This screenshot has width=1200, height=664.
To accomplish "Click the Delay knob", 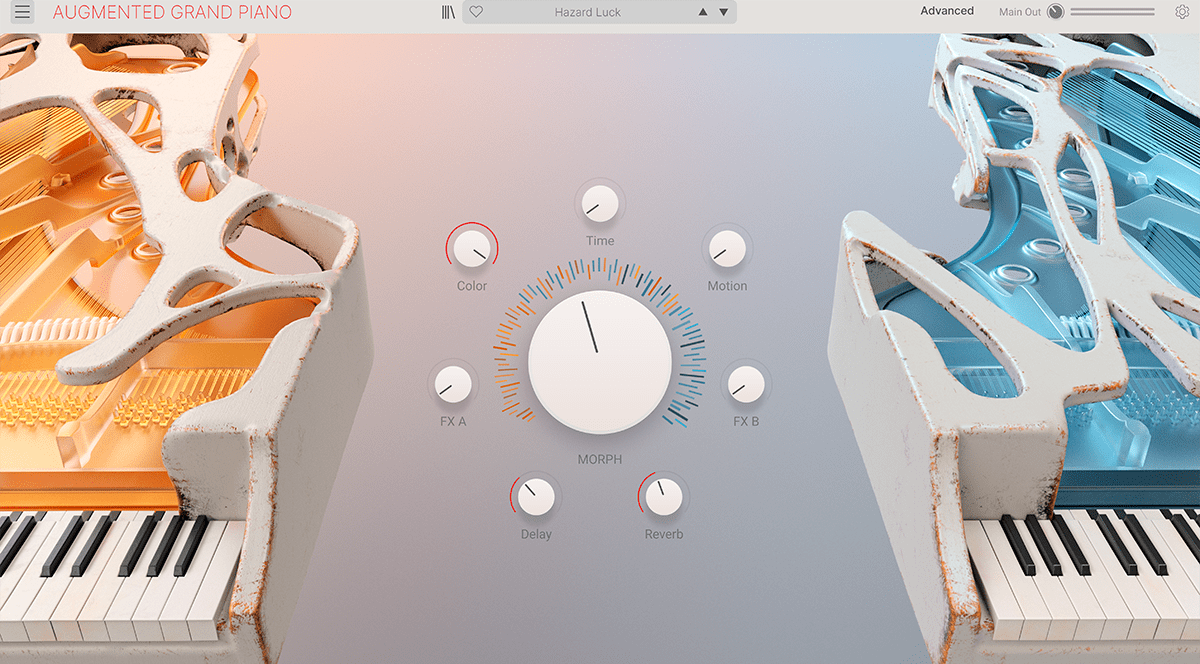I will (x=536, y=496).
